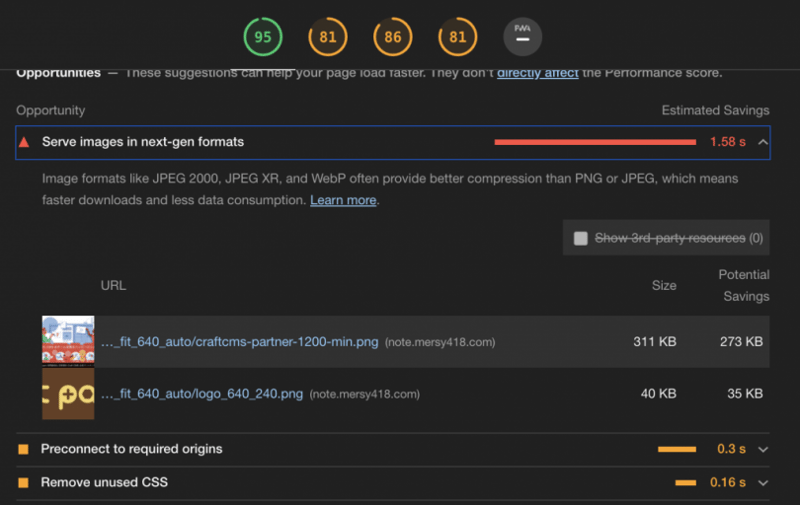
Task: Click the logo_640_240 image thumbnail
Action: pyautogui.click(x=68, y=394)
